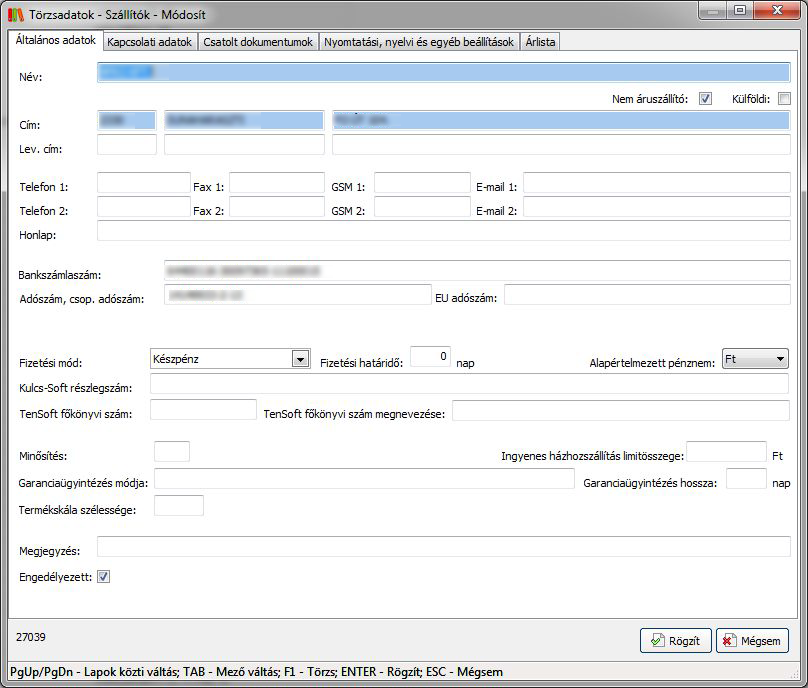
Task: Click the Fizetési határidő days field
Action: [x=430, y=358]
